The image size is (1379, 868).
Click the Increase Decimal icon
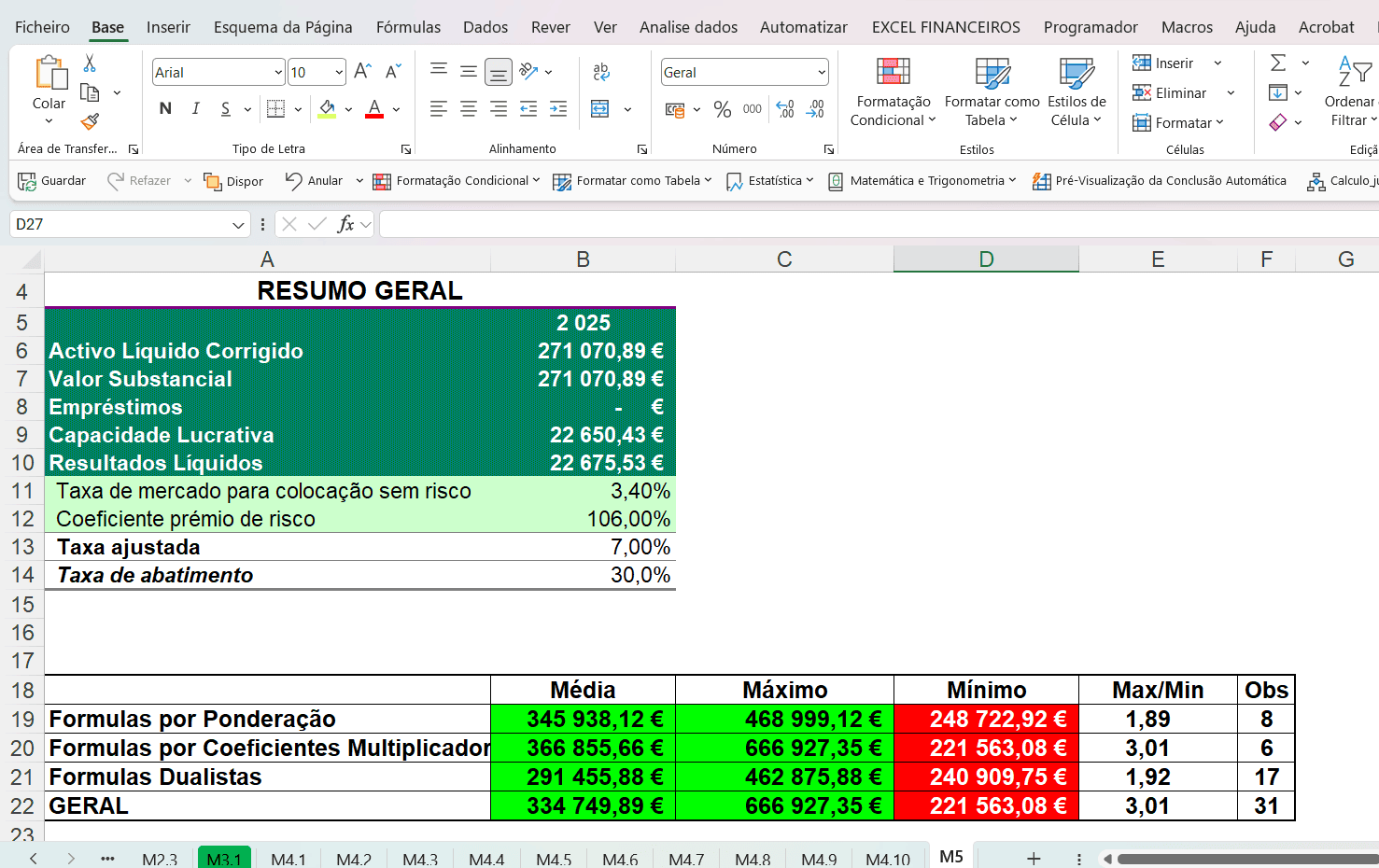point(785,109)
